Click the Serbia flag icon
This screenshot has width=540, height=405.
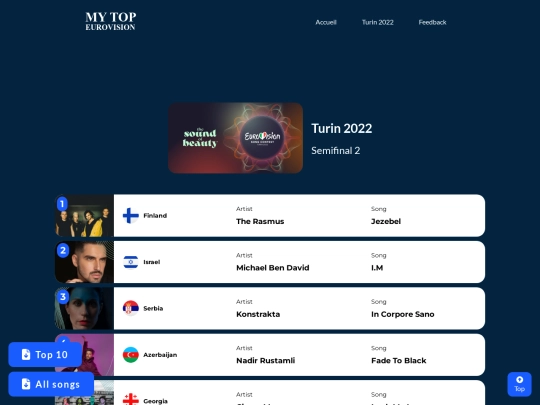point(131,308)
